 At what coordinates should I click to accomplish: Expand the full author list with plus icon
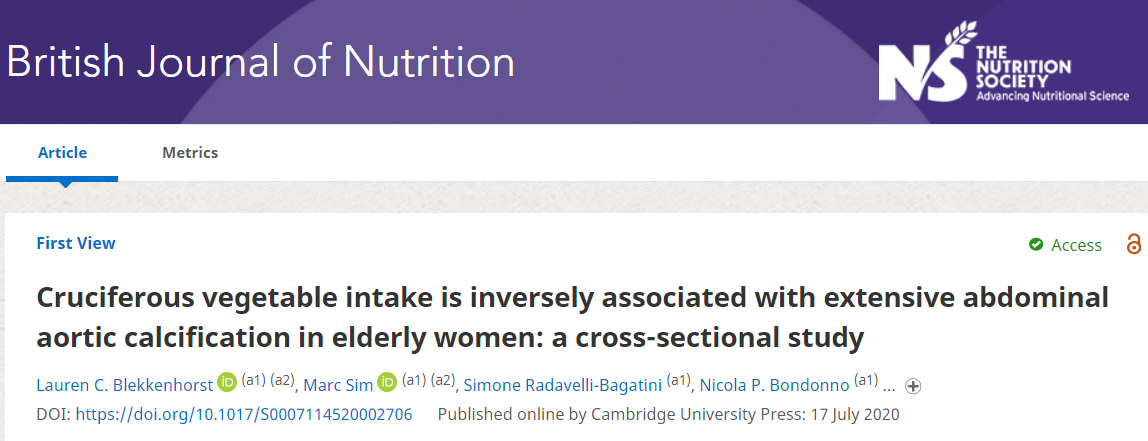913,386
